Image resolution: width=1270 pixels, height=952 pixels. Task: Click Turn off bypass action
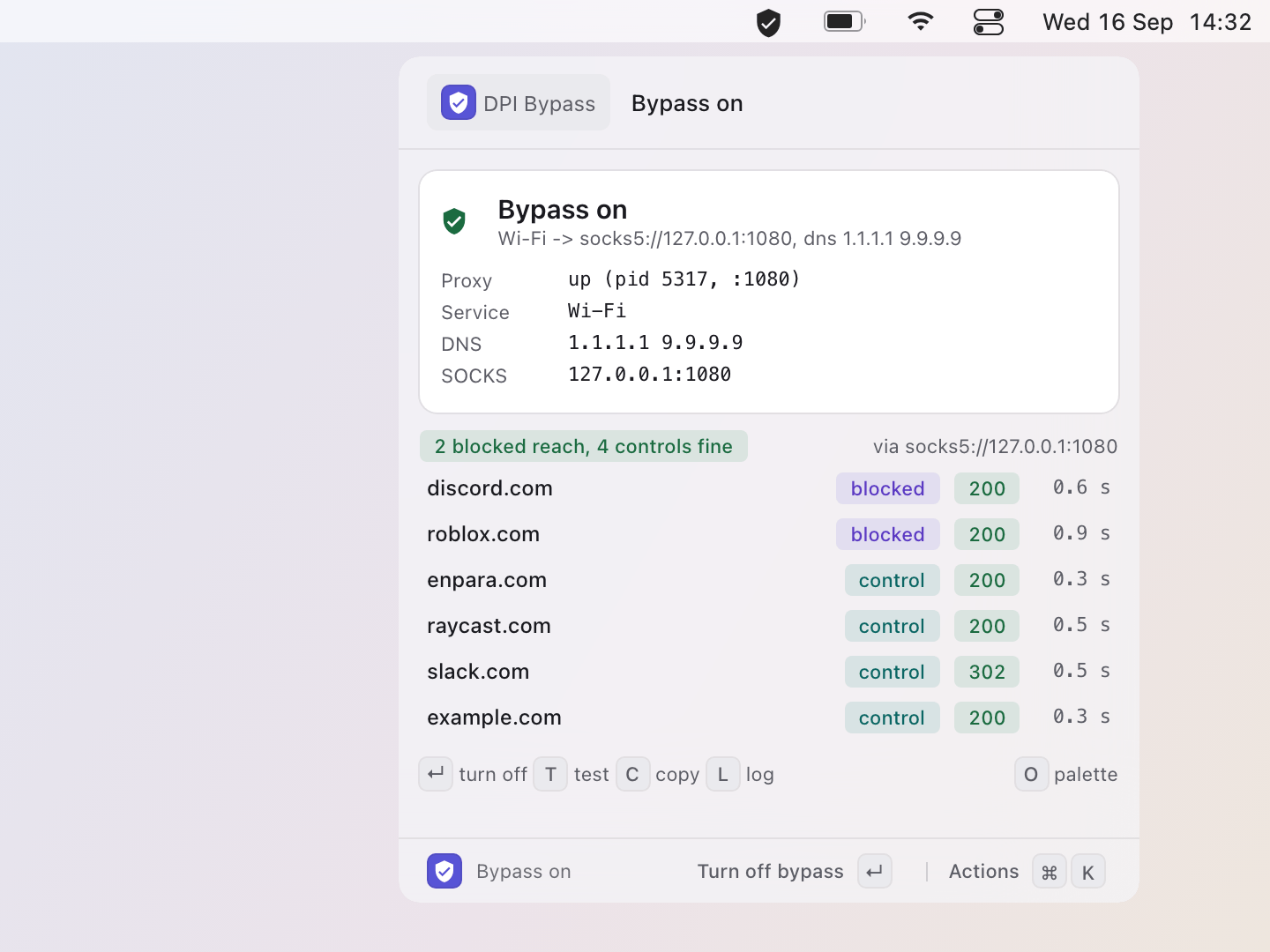[x=771, y=872]
